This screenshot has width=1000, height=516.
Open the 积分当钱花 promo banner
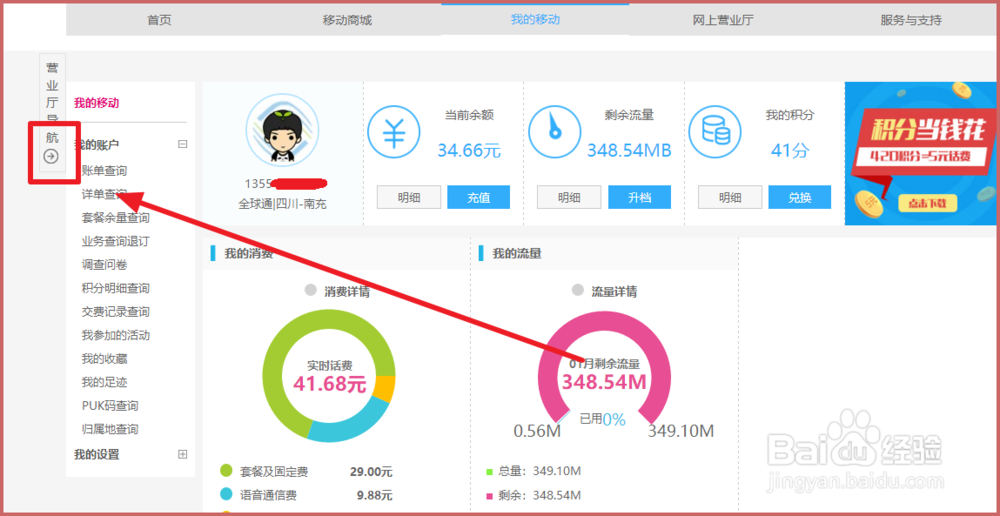tap(920, 153)
